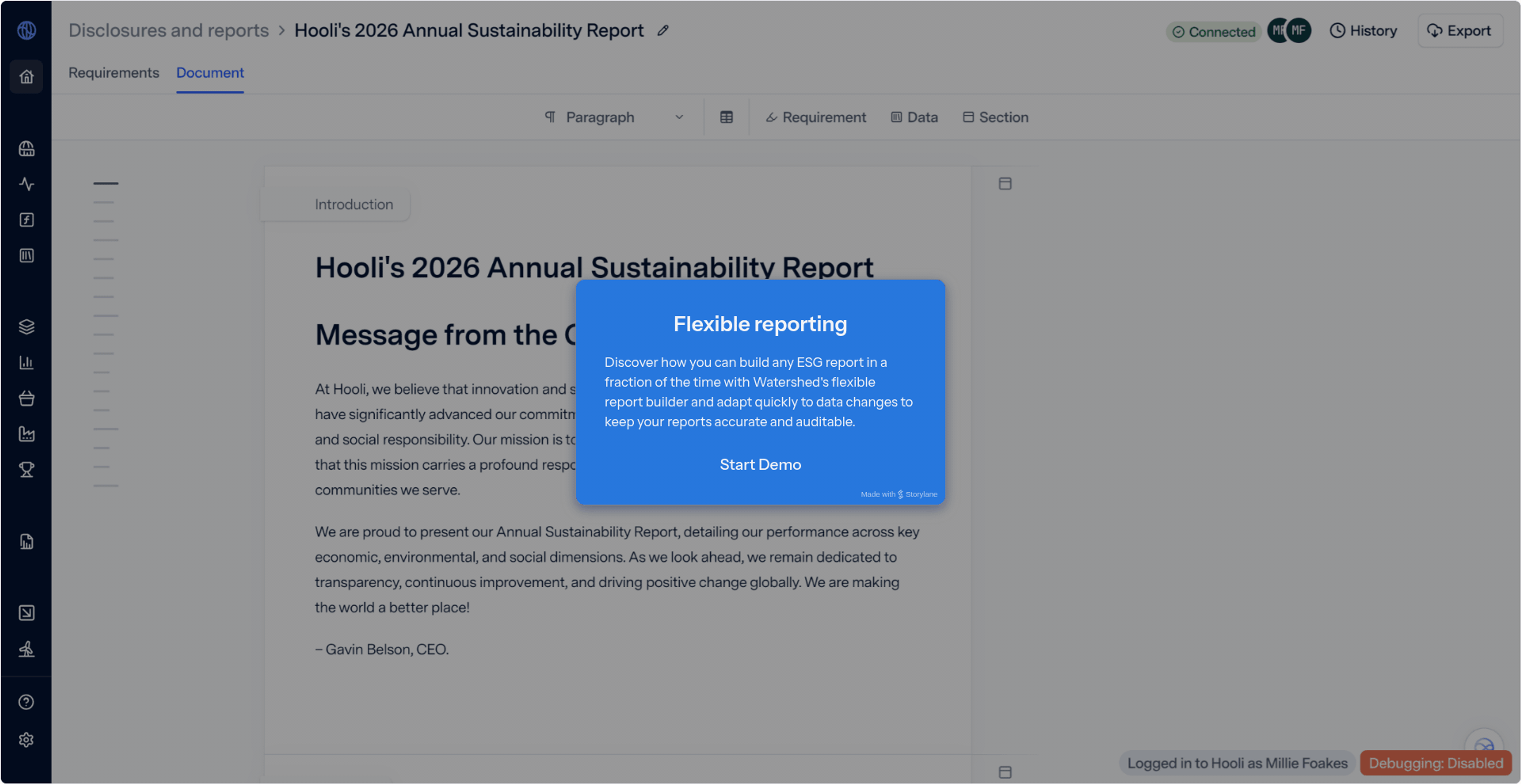Insert a Requirement from the toolbar
1521x784 pixels.
point(816,118)
